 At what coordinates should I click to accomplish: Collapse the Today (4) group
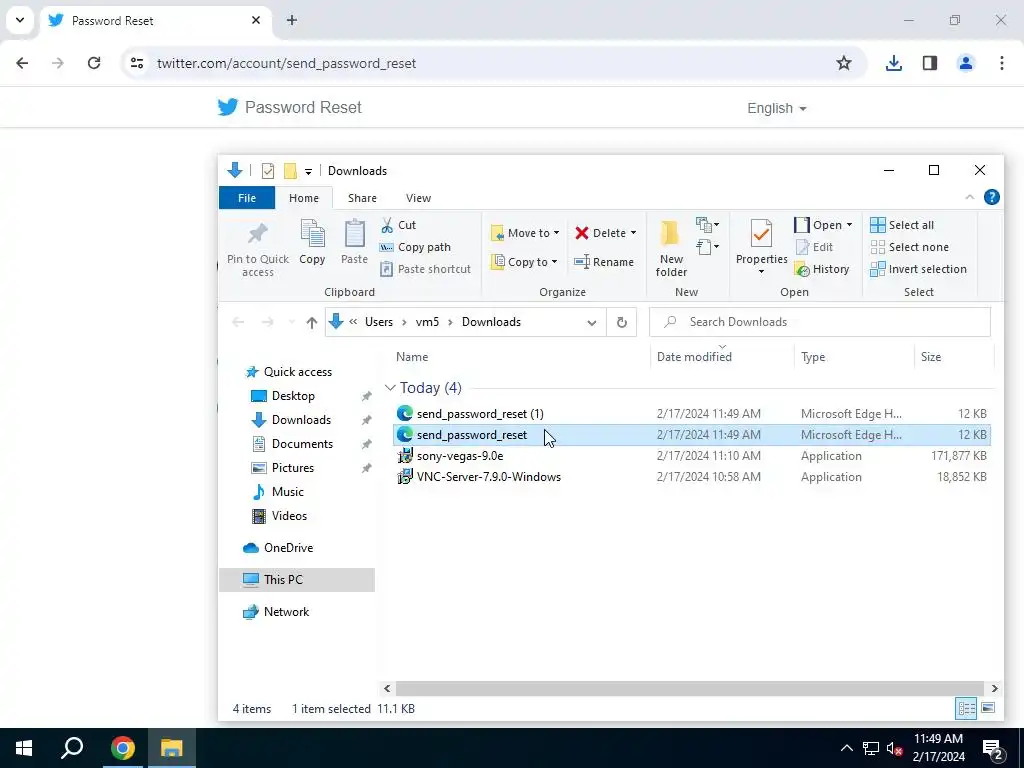click(x=390, y=388)
